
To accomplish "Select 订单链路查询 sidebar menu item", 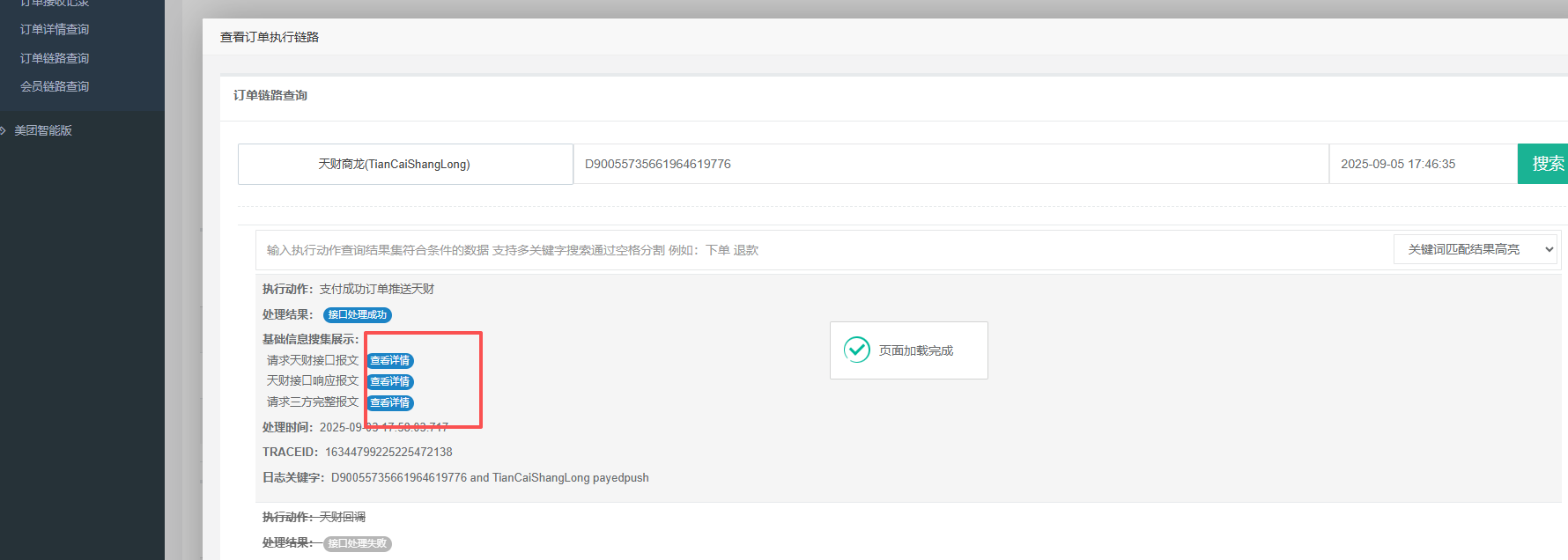I will pyautogui.click(x=55, y=58).
